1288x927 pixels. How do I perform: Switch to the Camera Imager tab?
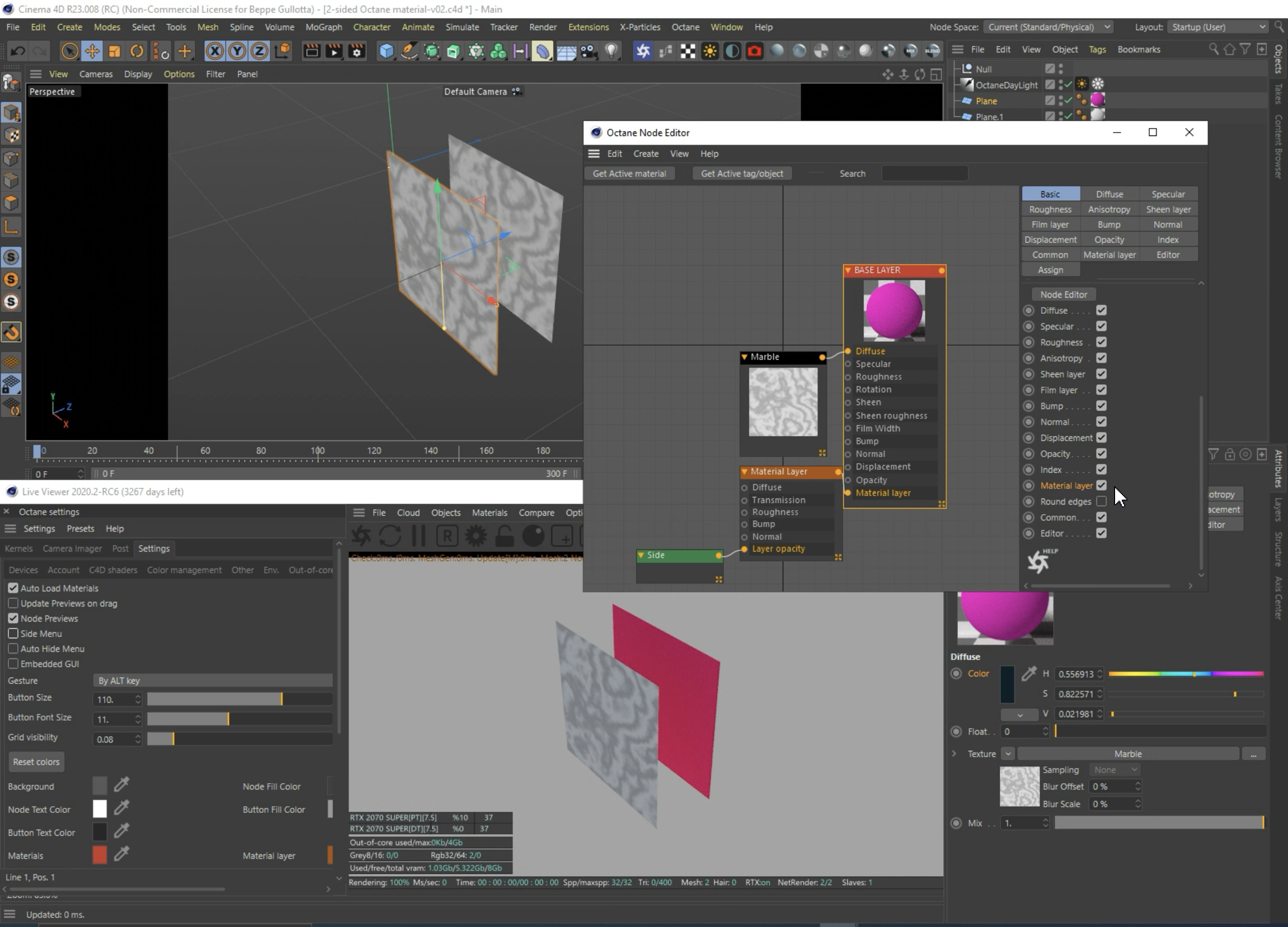72,548
